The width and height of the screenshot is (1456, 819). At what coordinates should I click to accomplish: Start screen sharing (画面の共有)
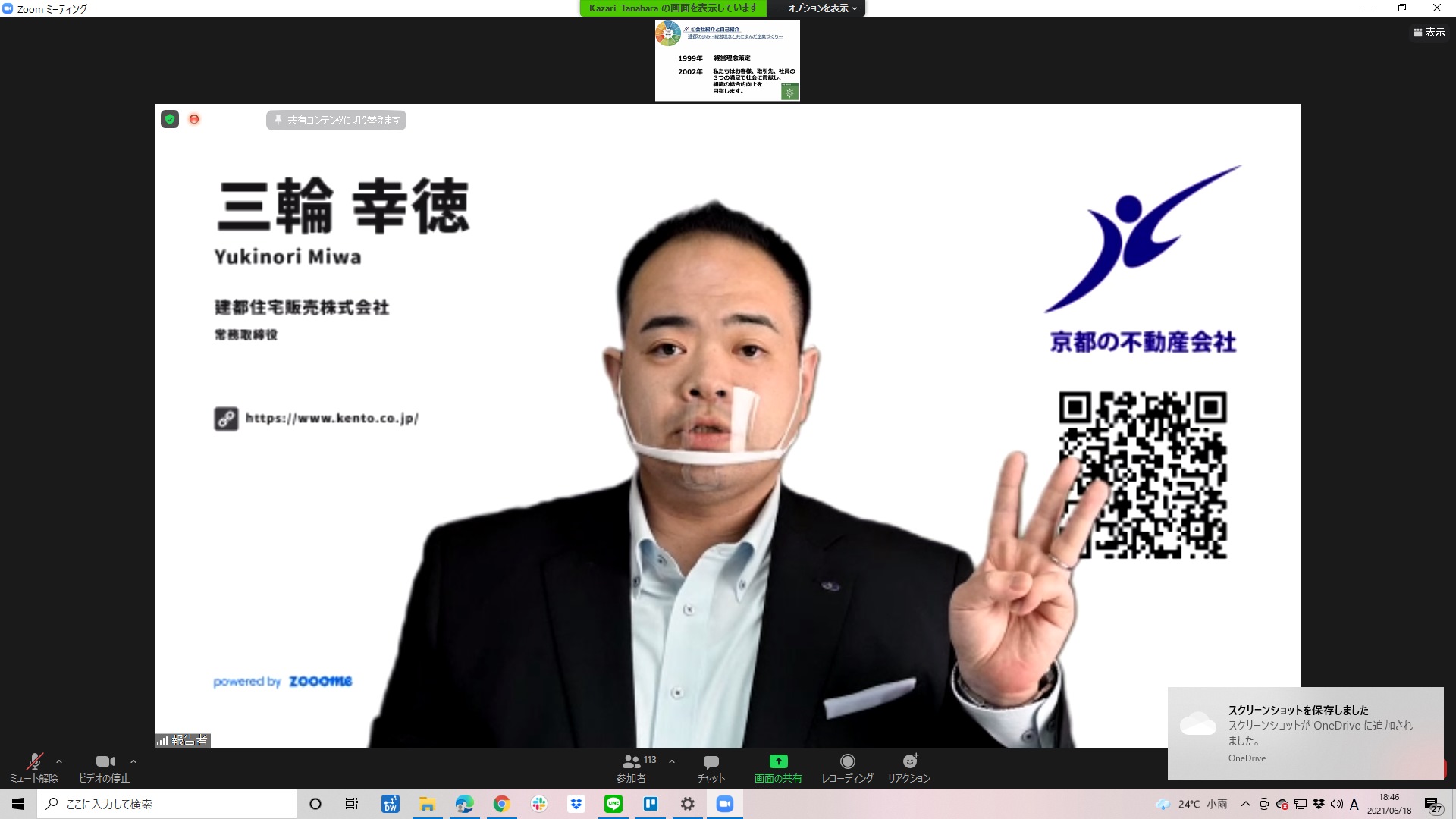pyautogui.click(x=778, y=768)
